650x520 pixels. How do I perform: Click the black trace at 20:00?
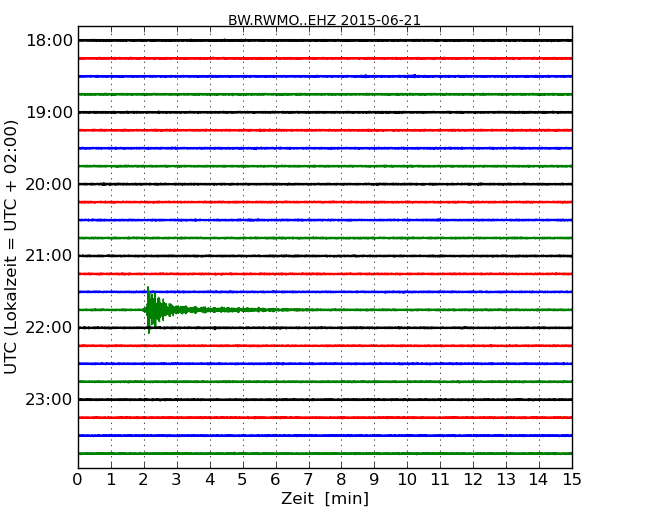click(x=325, y=184)
